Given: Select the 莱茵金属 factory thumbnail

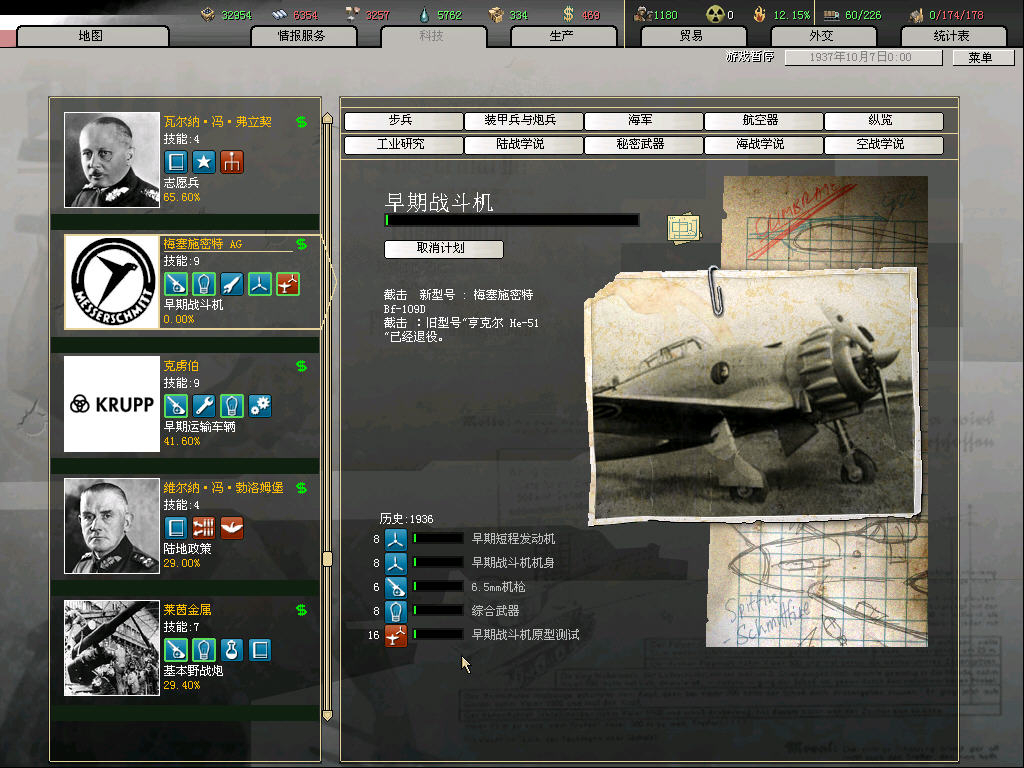Looking at the screenshot, I should [112, 648].
